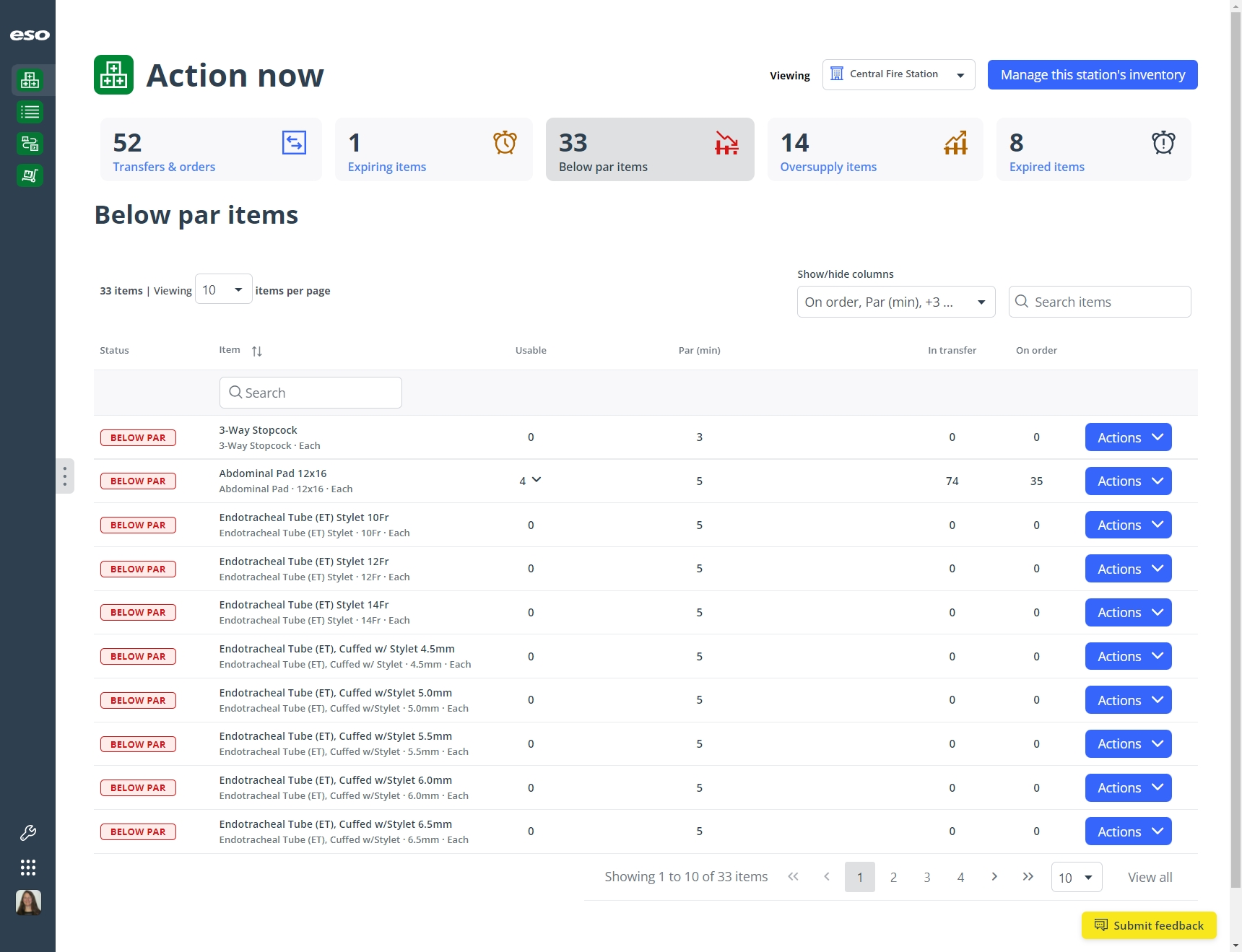The image size is (1242, 952).
Task: Click the Submit feedback button
Action: [x=1149, y=925]
